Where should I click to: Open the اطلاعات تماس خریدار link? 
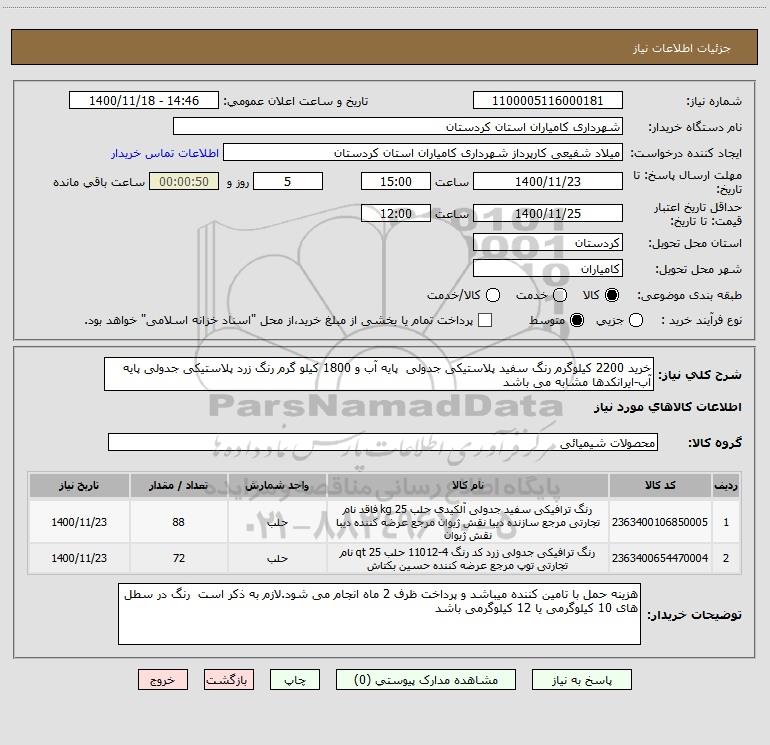[165, 153]
